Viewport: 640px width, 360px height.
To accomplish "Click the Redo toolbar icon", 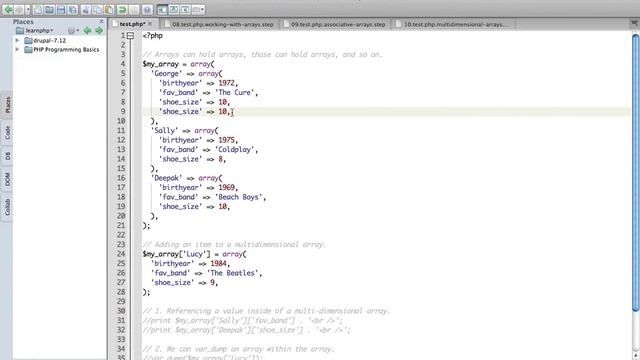I will point(134,9).
